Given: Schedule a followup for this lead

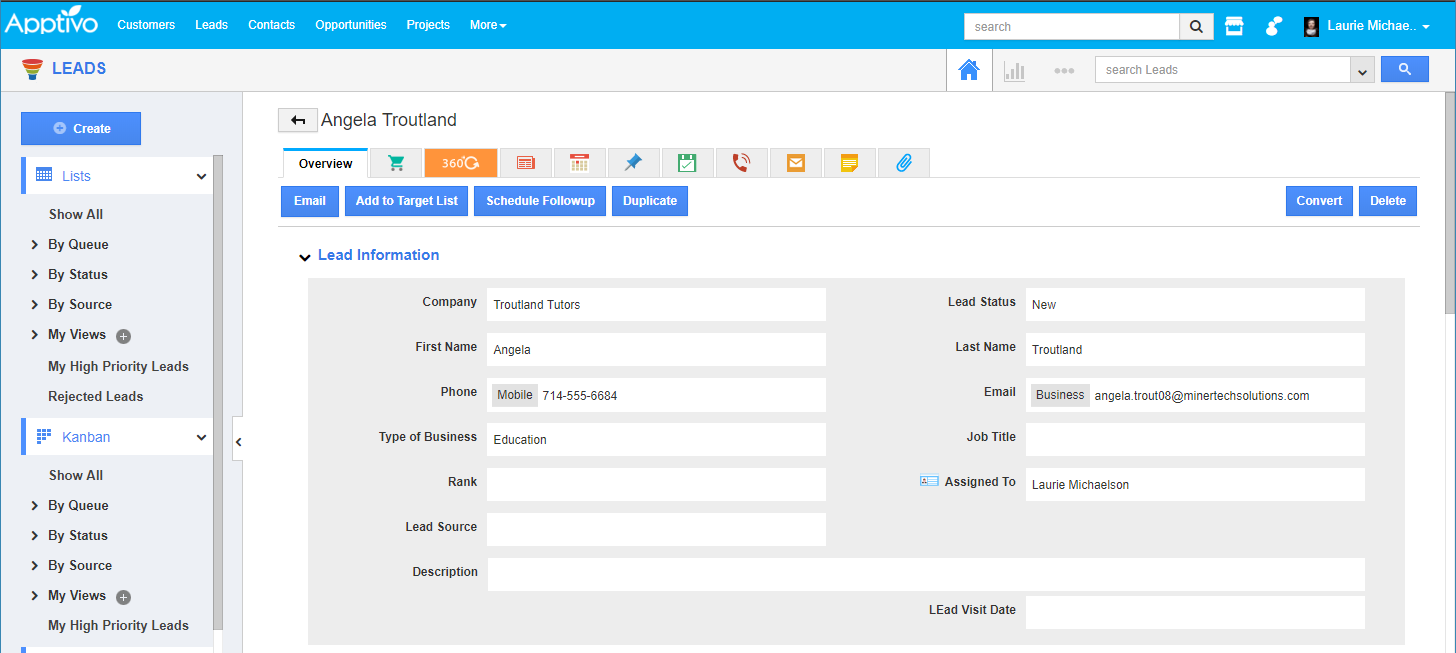Looking at the screenshot, I should coord(539,200).
